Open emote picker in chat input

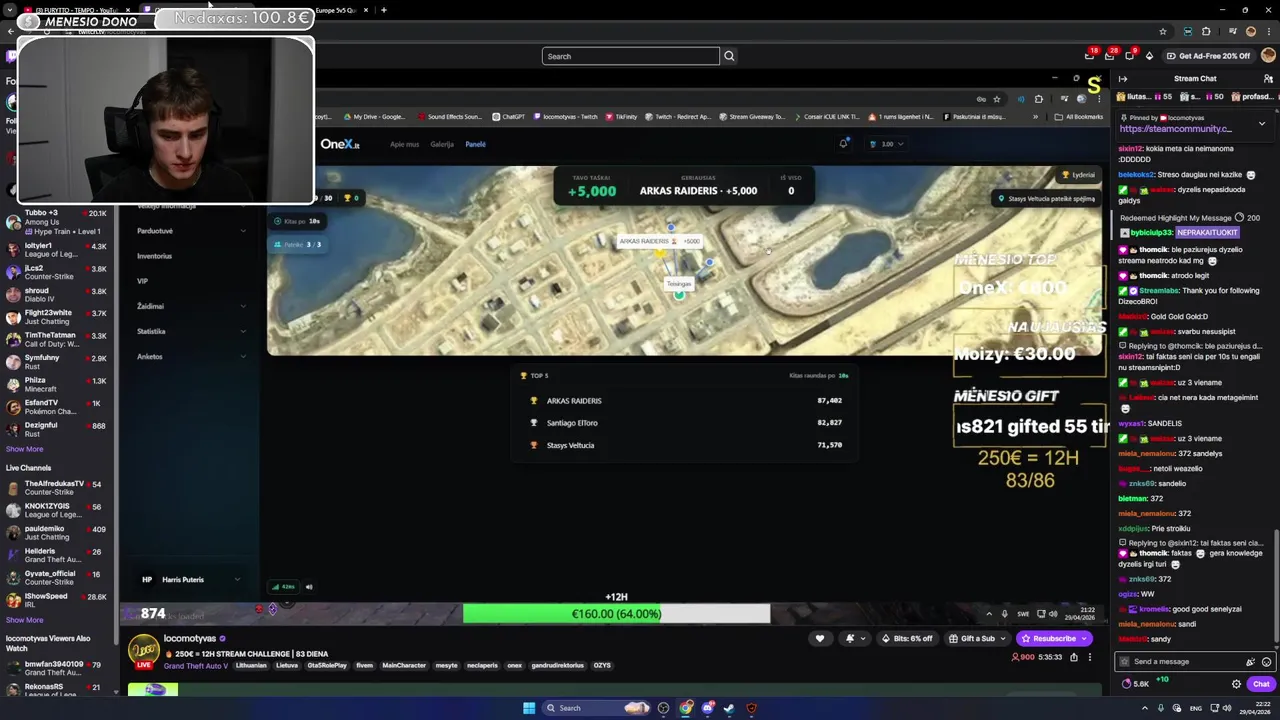(1266, 662)
